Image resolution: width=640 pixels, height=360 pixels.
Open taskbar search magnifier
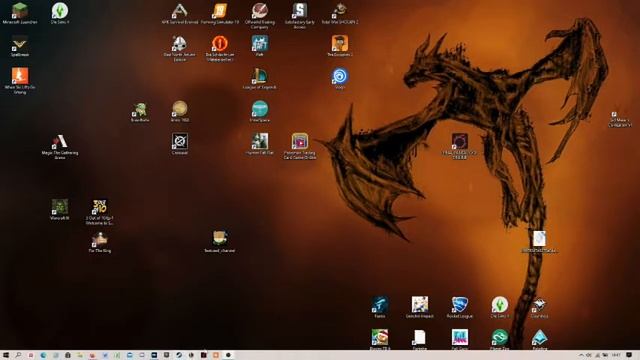(x=18, y=355)
